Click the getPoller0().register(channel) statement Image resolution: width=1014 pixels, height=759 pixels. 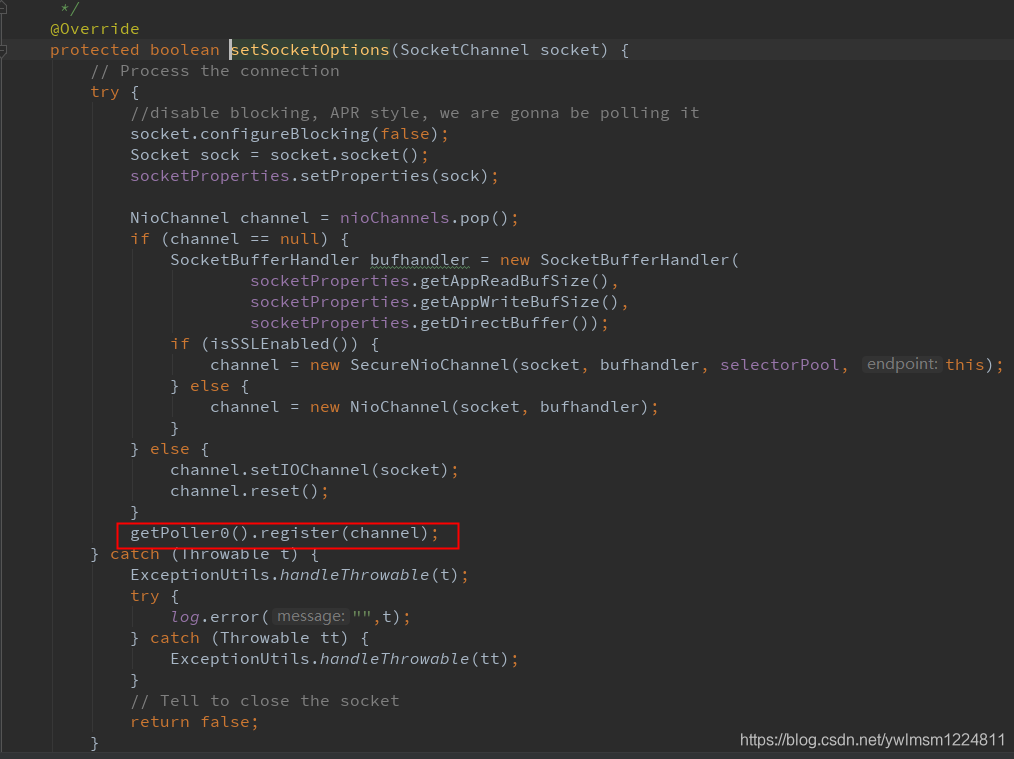[x=285, y=533]
